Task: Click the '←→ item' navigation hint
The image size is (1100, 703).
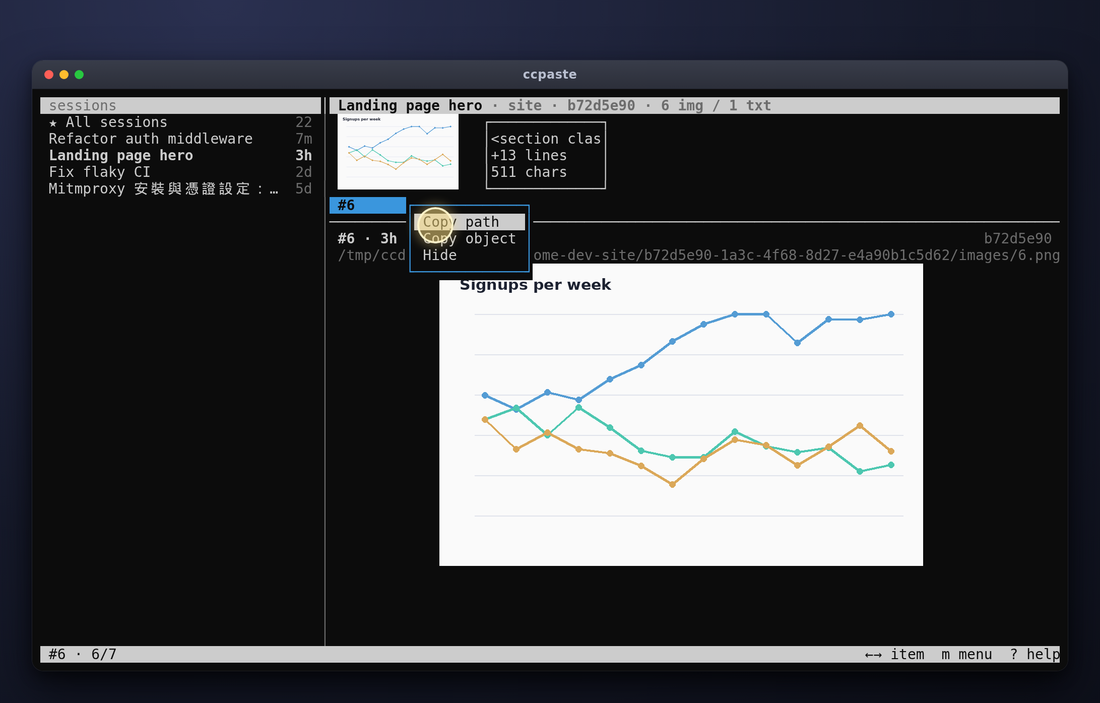Action: (x=894, y=655)
